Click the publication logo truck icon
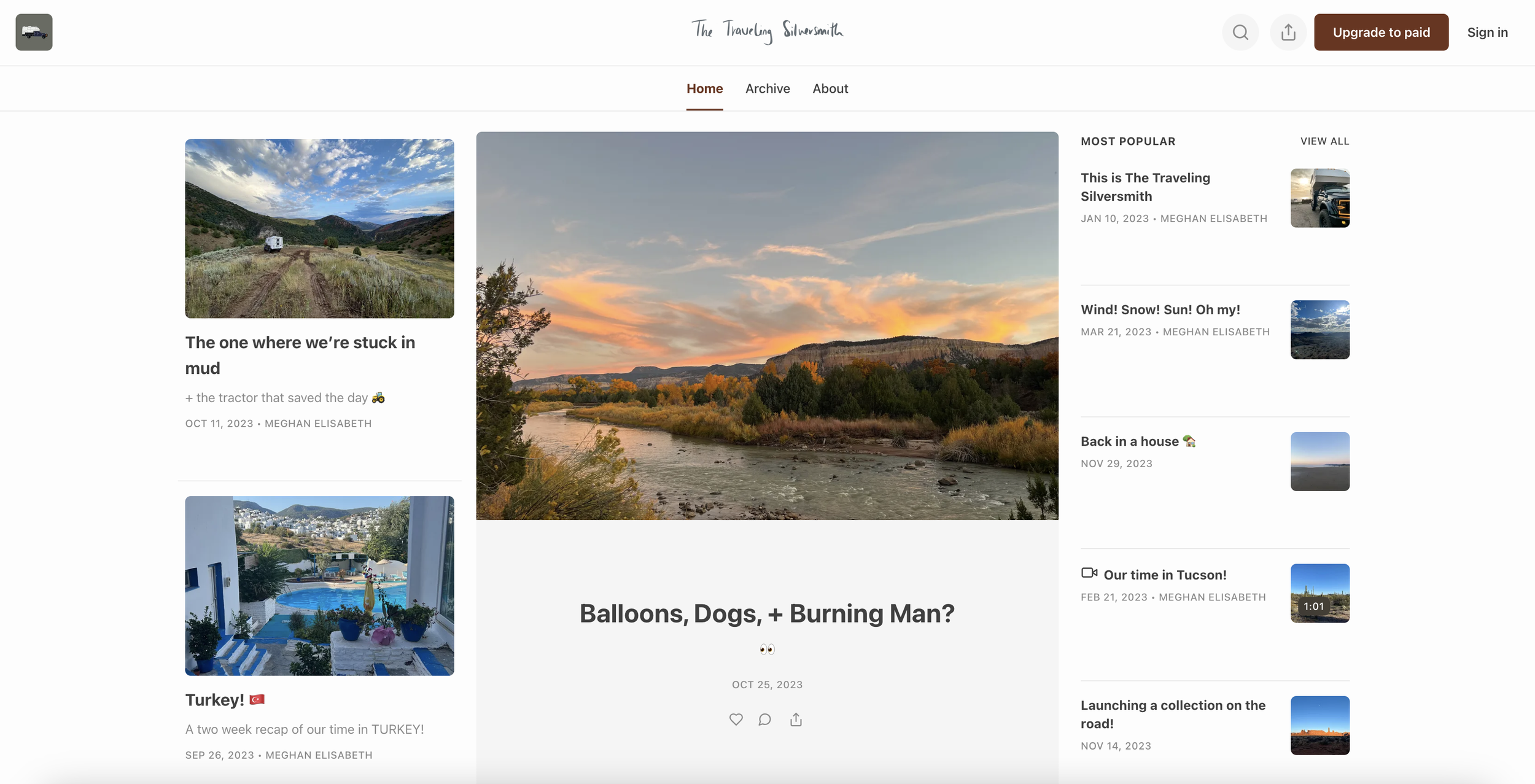1535x784 pixels. [34, 32]
